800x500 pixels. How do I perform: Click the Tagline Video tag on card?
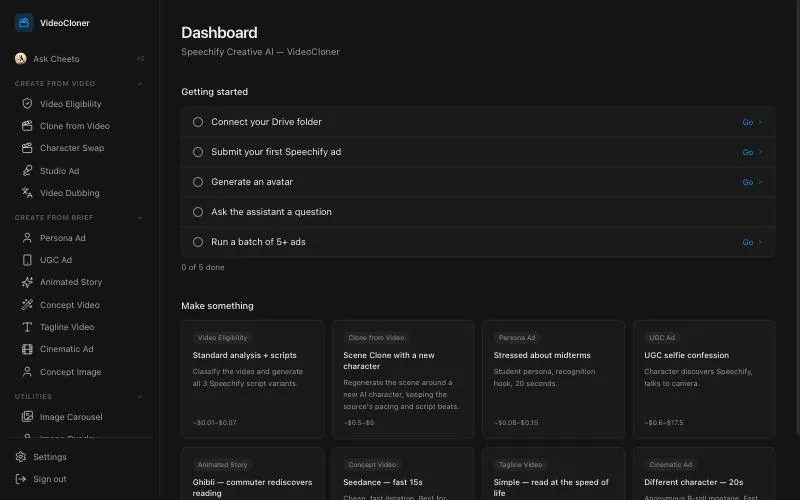tap(520, 465)
